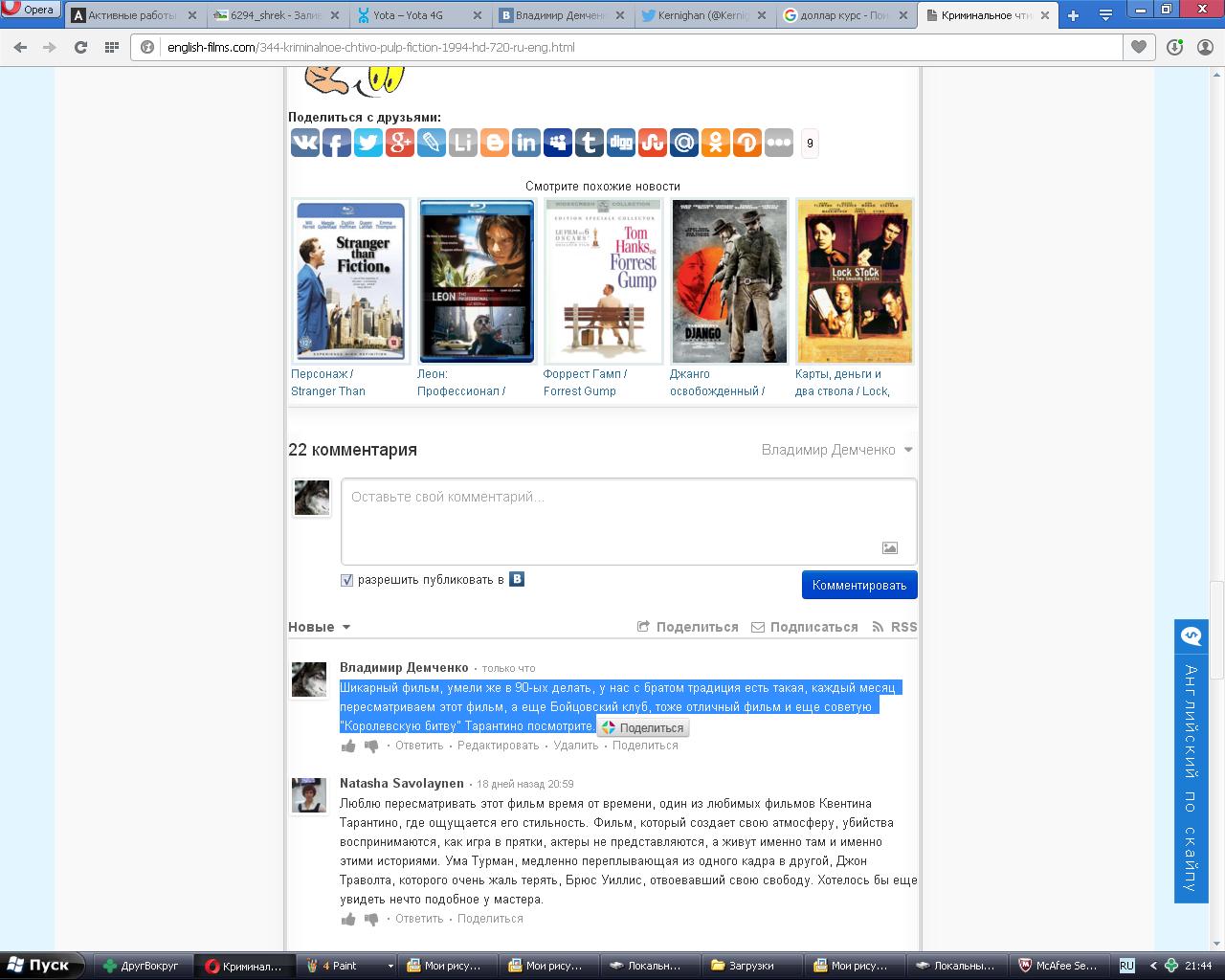The height and width of the screenshot is (980, 1225).
Task: Share the page on Twitter
Action: pos(368,143)
